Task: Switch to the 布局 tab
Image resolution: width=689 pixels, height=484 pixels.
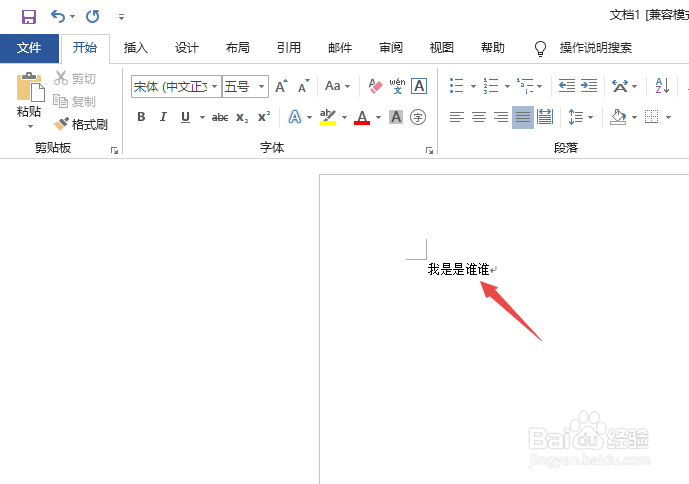Action: coord(238,47)
